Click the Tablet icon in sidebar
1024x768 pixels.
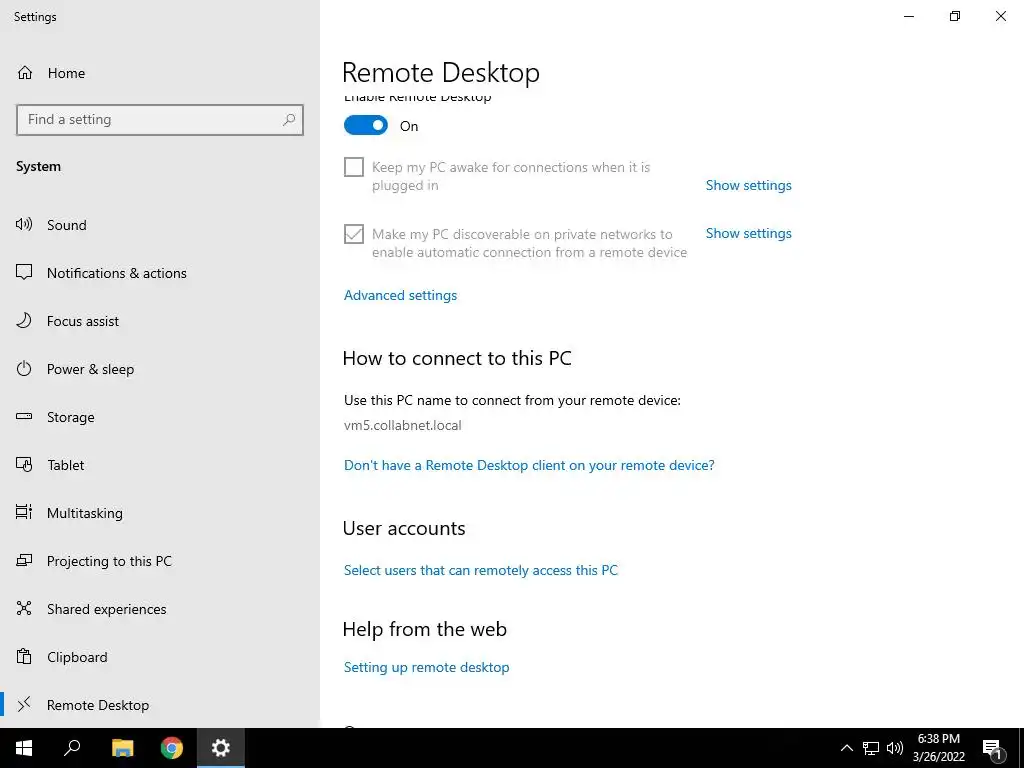24,464
